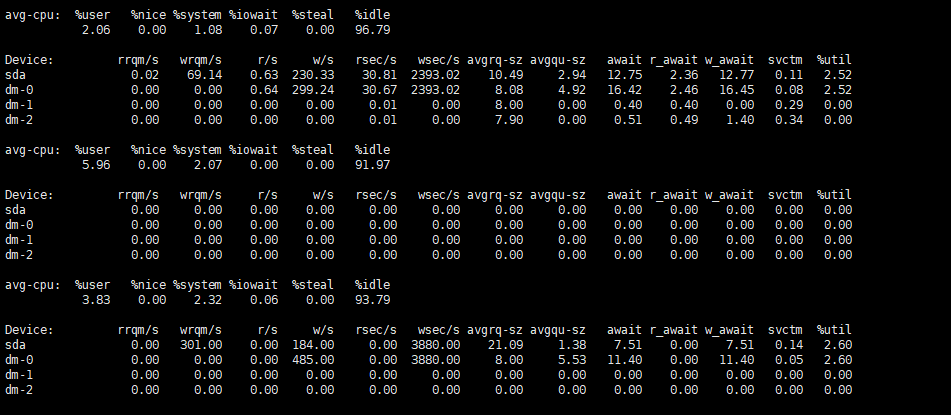Select sda wrqm/s value 301.00
The height and width of the screenshot is (415, 951).
point(201,345)
